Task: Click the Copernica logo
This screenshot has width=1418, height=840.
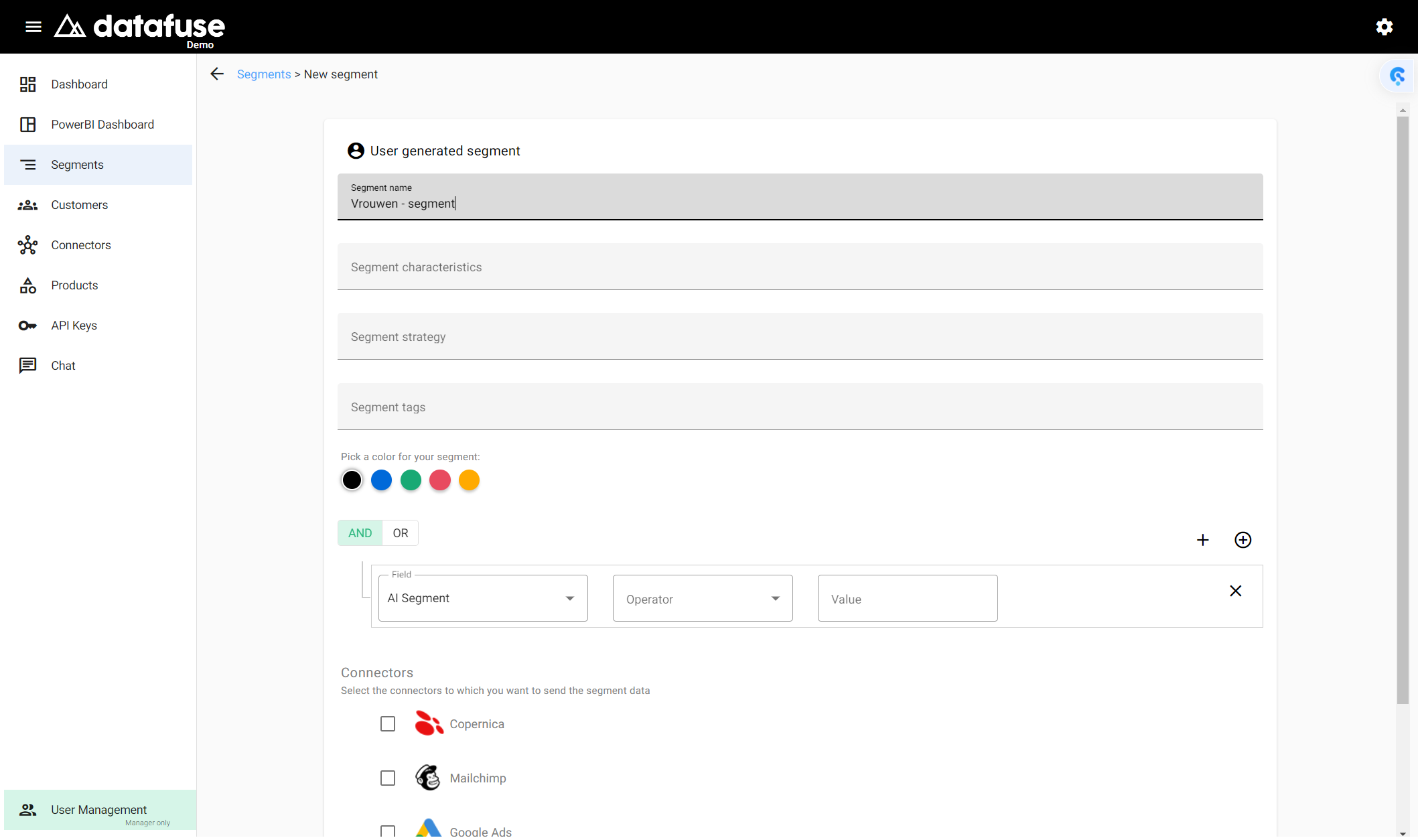Action: pos(429,723)
